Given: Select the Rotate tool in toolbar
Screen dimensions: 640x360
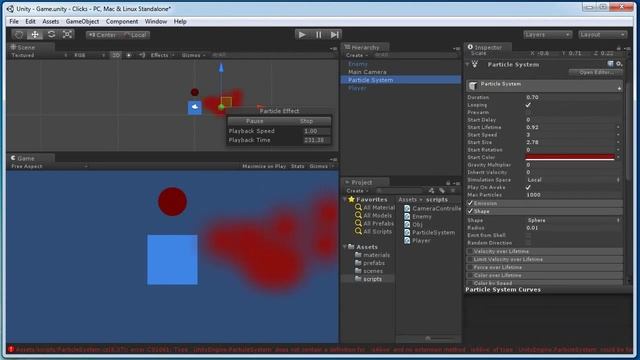Looking at the screenshot, I should (51, 35).
